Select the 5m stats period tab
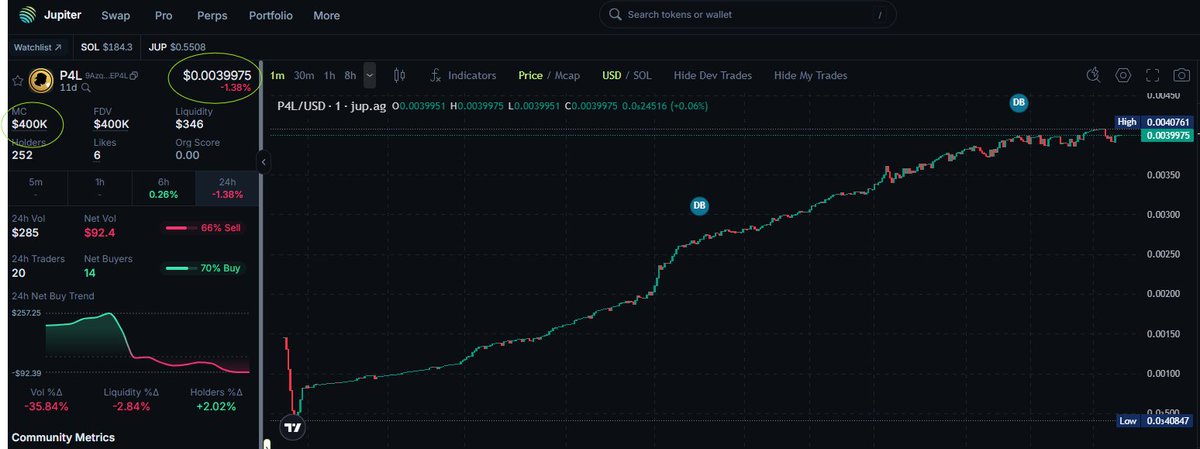 37,188
